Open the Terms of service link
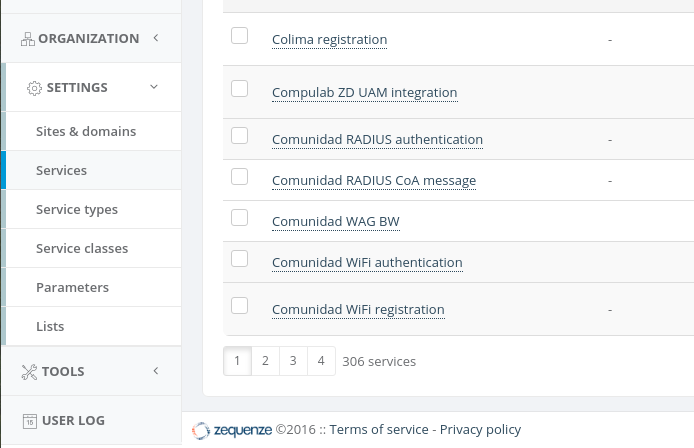 click(379, 430)
